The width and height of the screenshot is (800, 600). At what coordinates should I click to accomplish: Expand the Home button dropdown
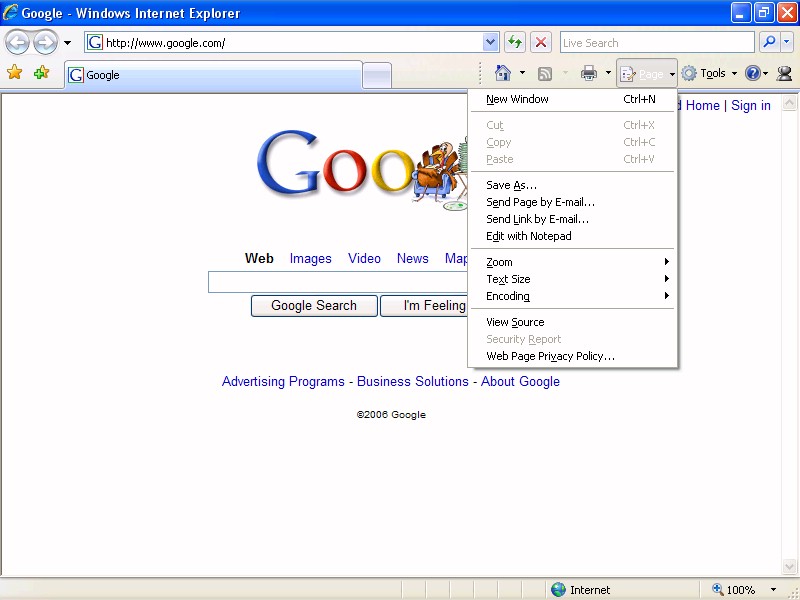522,73
